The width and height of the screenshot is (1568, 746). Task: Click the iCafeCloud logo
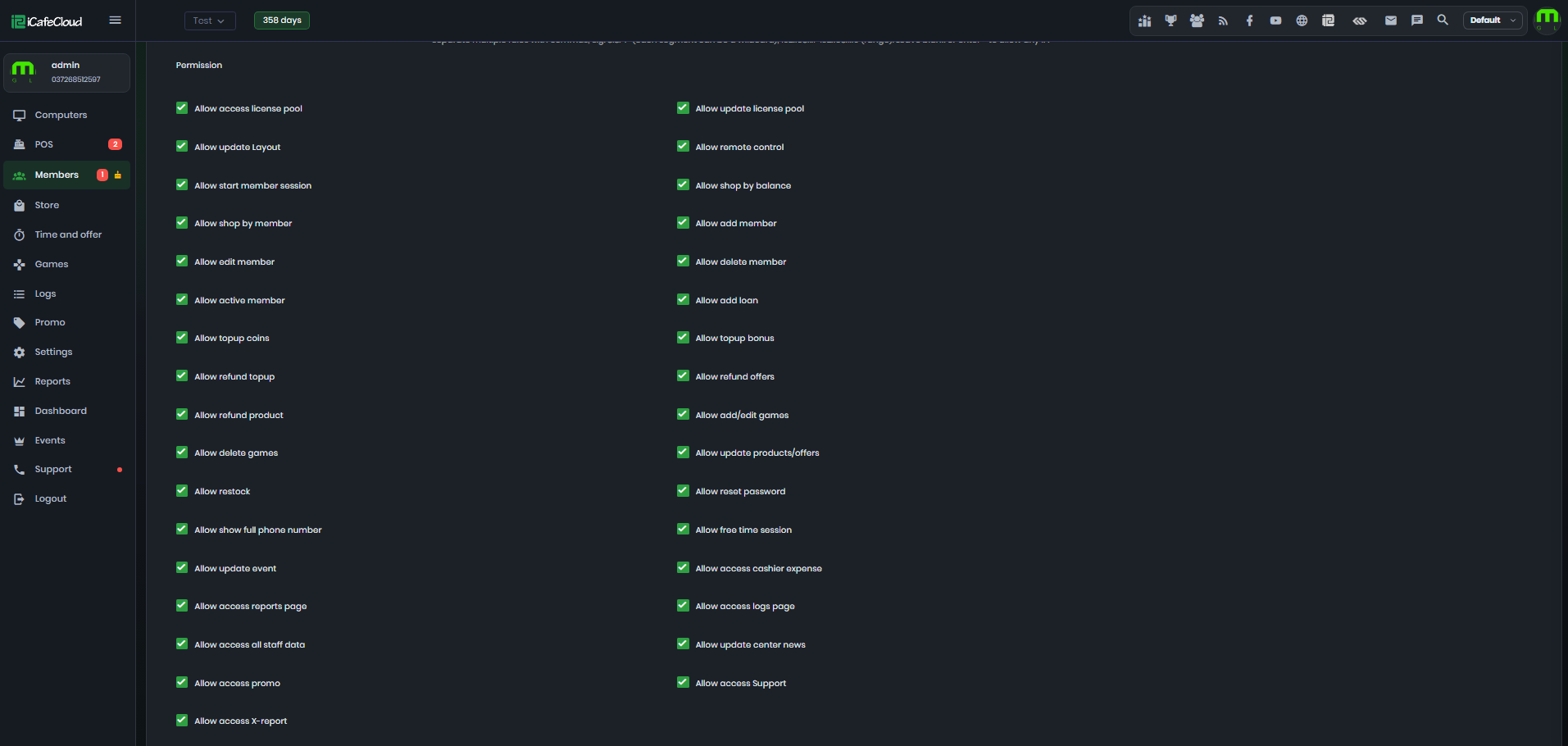(x=47, y=21)
